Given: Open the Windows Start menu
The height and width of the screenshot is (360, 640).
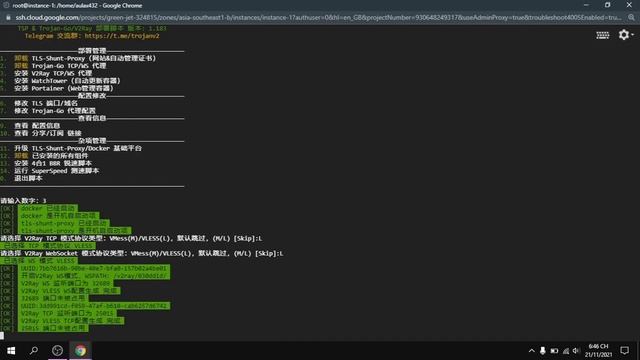Looking at the screenshot, I should (11, 351).
